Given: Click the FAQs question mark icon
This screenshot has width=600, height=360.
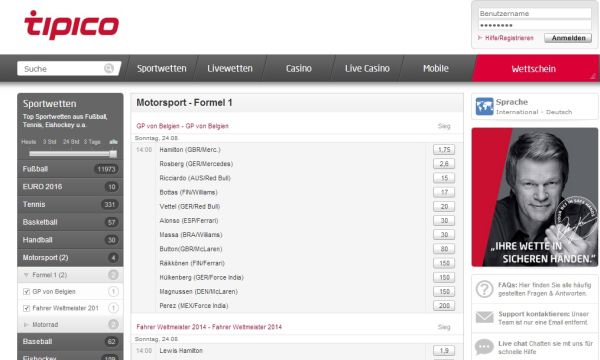Looking at the screenshot, I should 484,289.
